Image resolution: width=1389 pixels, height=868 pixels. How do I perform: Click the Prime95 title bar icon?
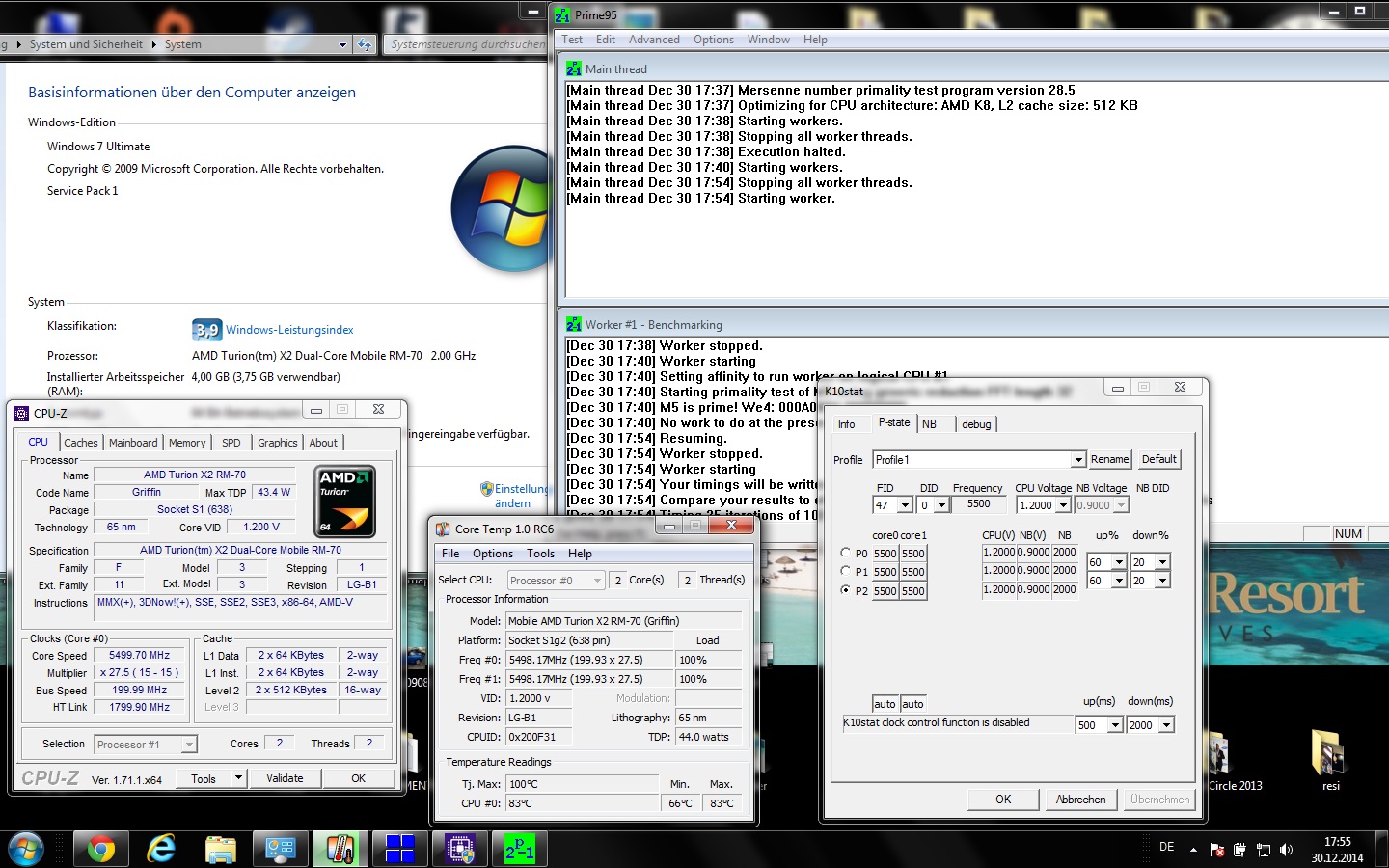(x=562, y=14)
